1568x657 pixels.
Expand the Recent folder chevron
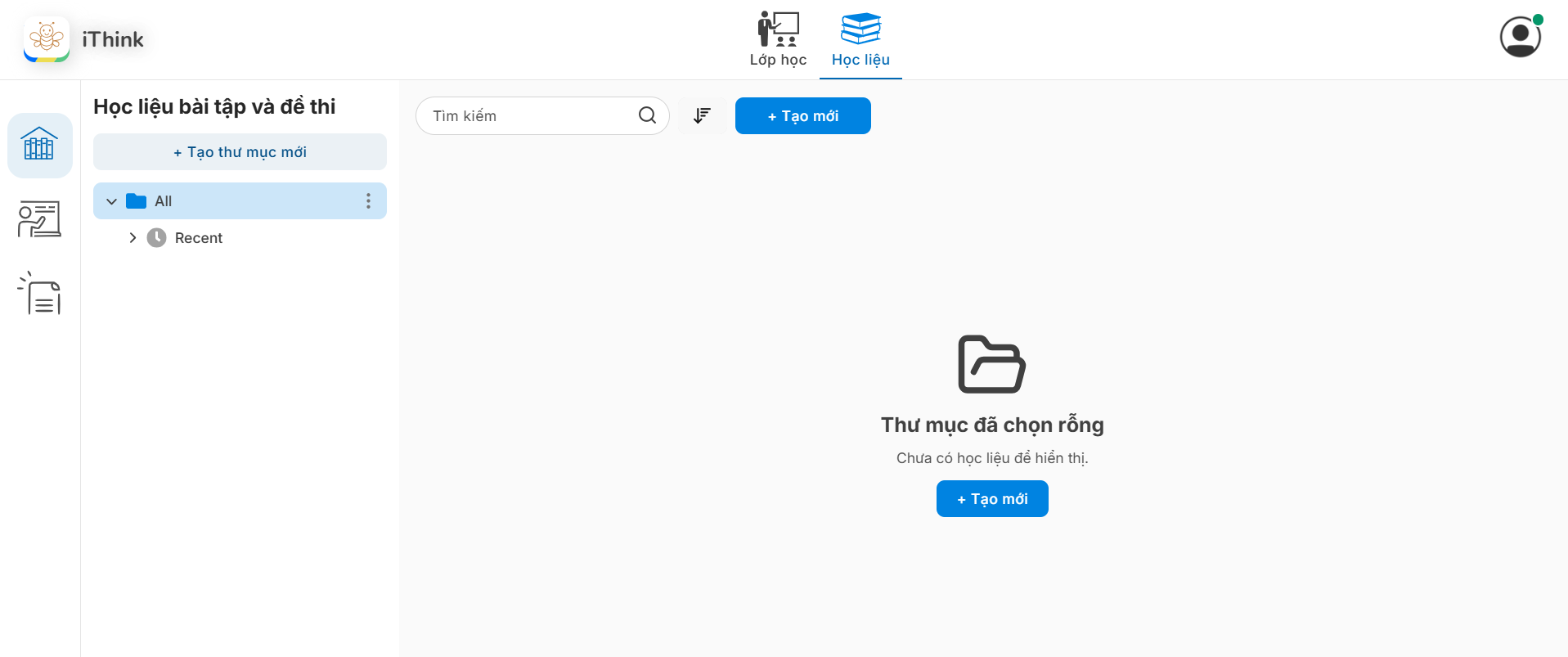pyautogui.click(x=133, y=238)
